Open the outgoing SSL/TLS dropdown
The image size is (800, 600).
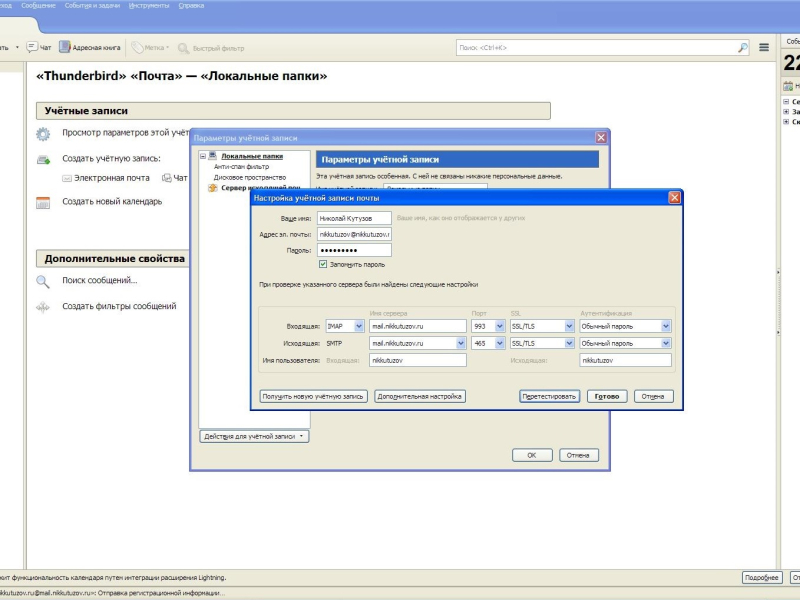pyautogui.click(x=569, y=343)
